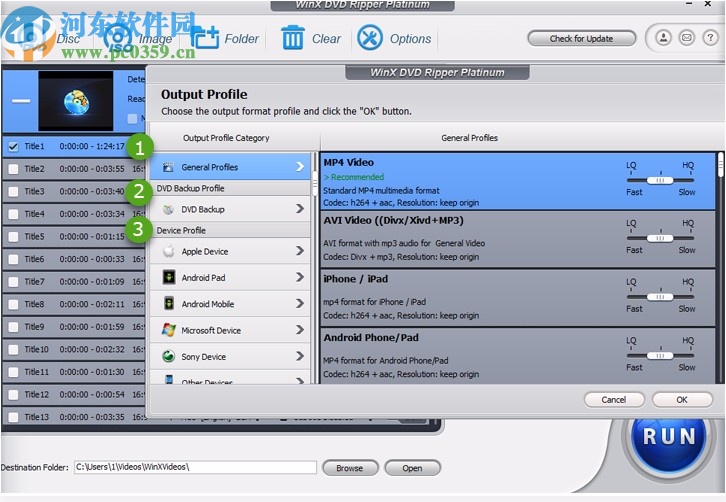Click the ISO Image source icon
Viewport: 726px width, 502px height.
point(118,38)
